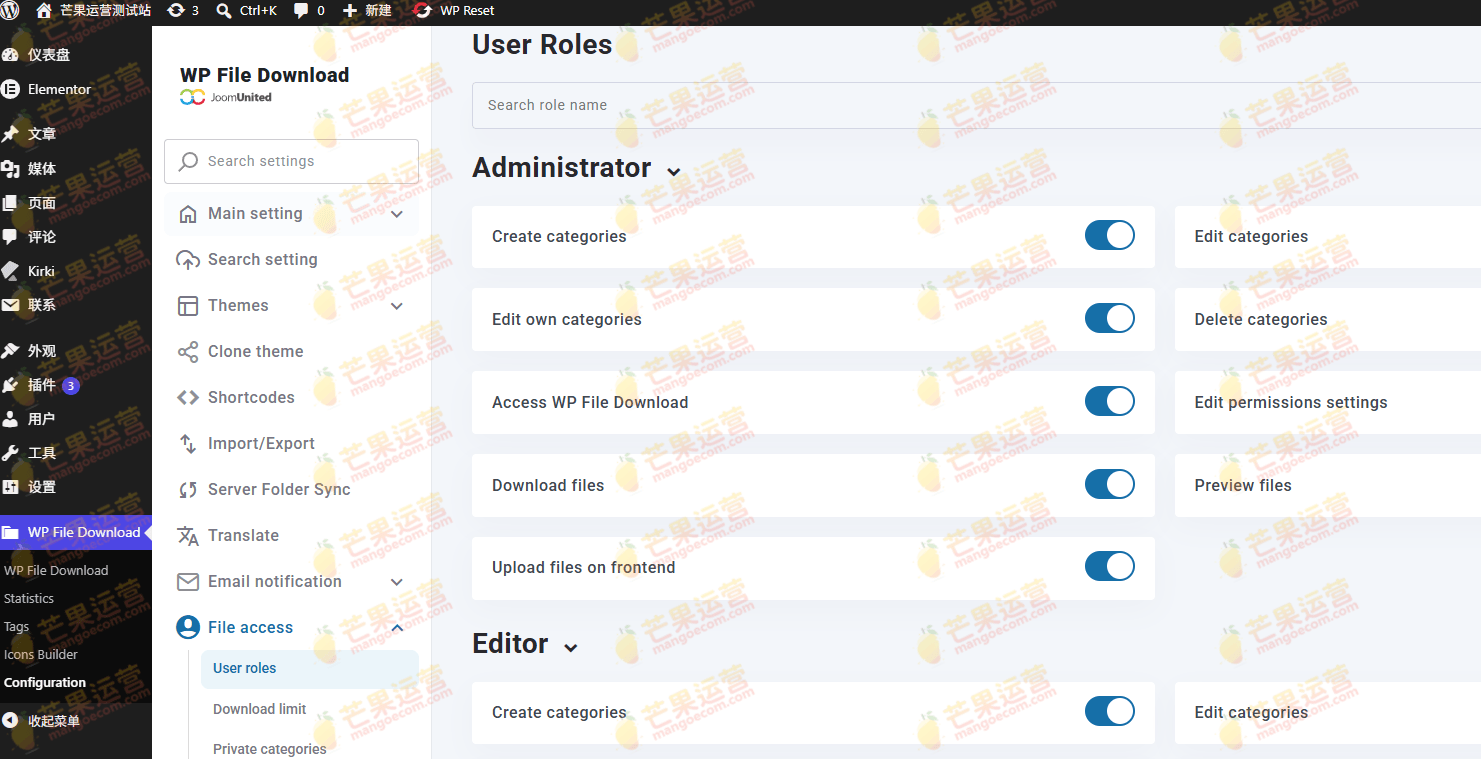Open the comments bubble icon in admin bar
The height and width of the screenshot is (759, 1481).
click(x=301, y=10)
